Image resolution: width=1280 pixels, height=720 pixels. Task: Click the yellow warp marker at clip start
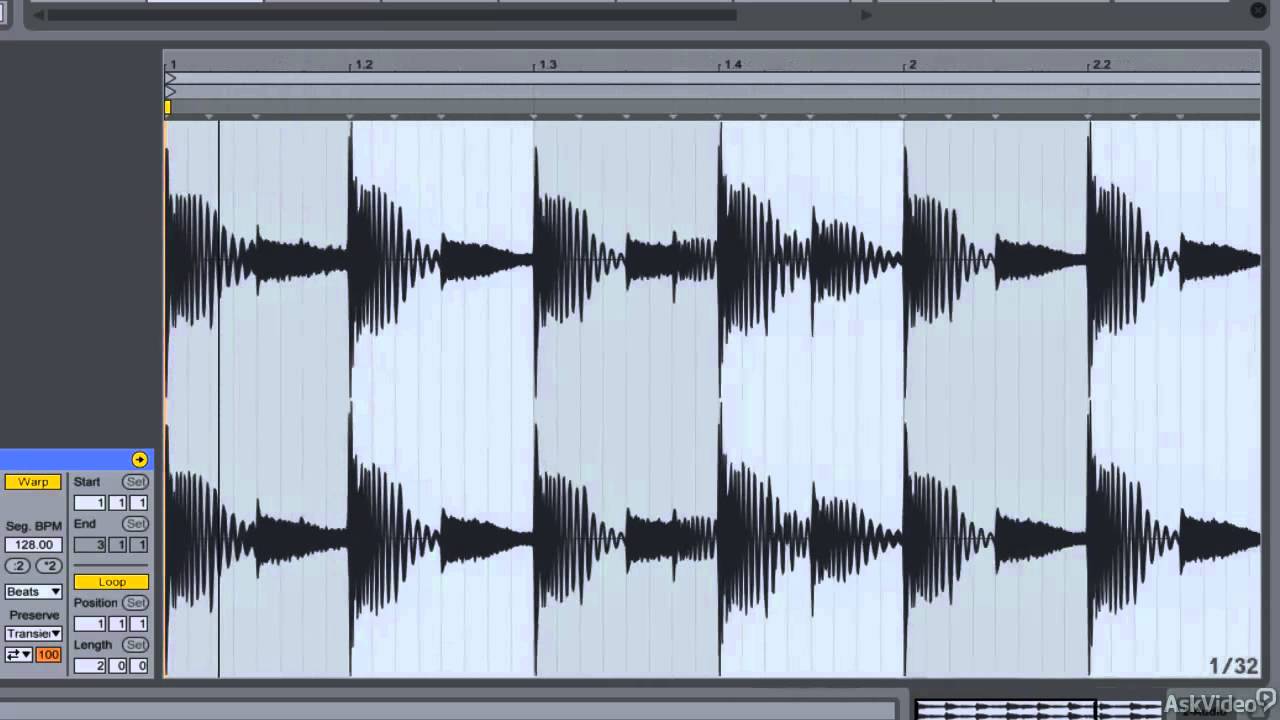tap(167, 107)
